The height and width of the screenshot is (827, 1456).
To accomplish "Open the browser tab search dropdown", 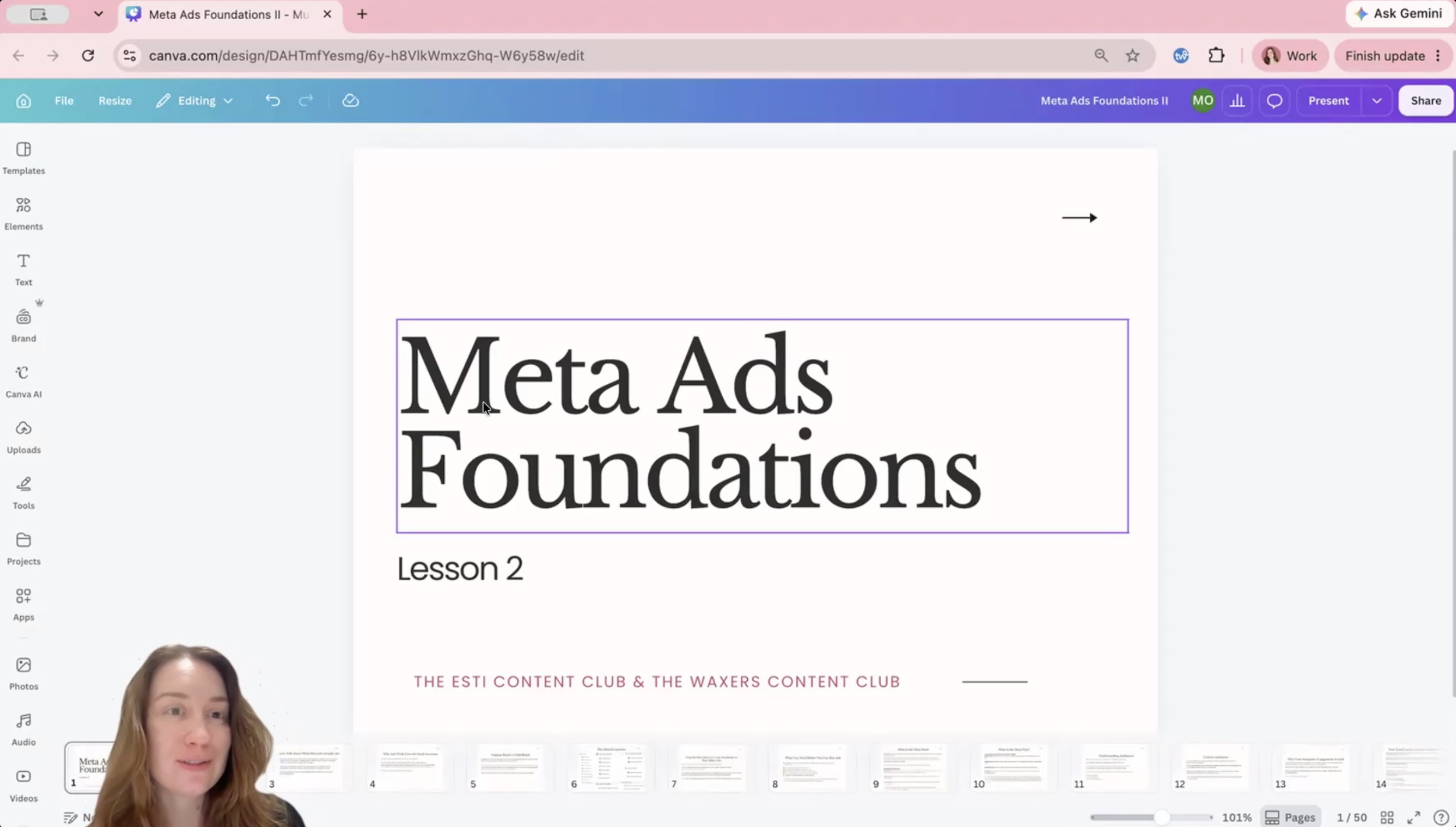I will click(x=98, y=14).
